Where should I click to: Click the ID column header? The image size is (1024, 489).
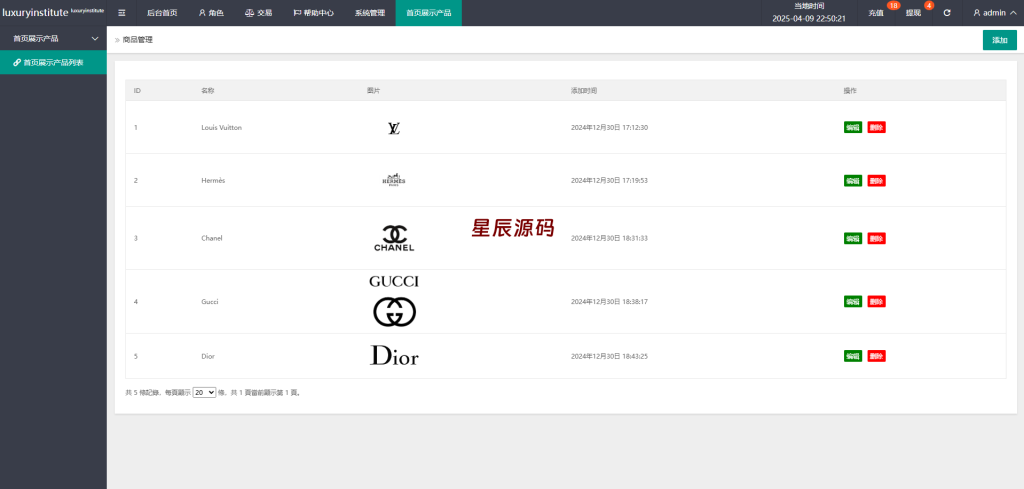point(137,90)
